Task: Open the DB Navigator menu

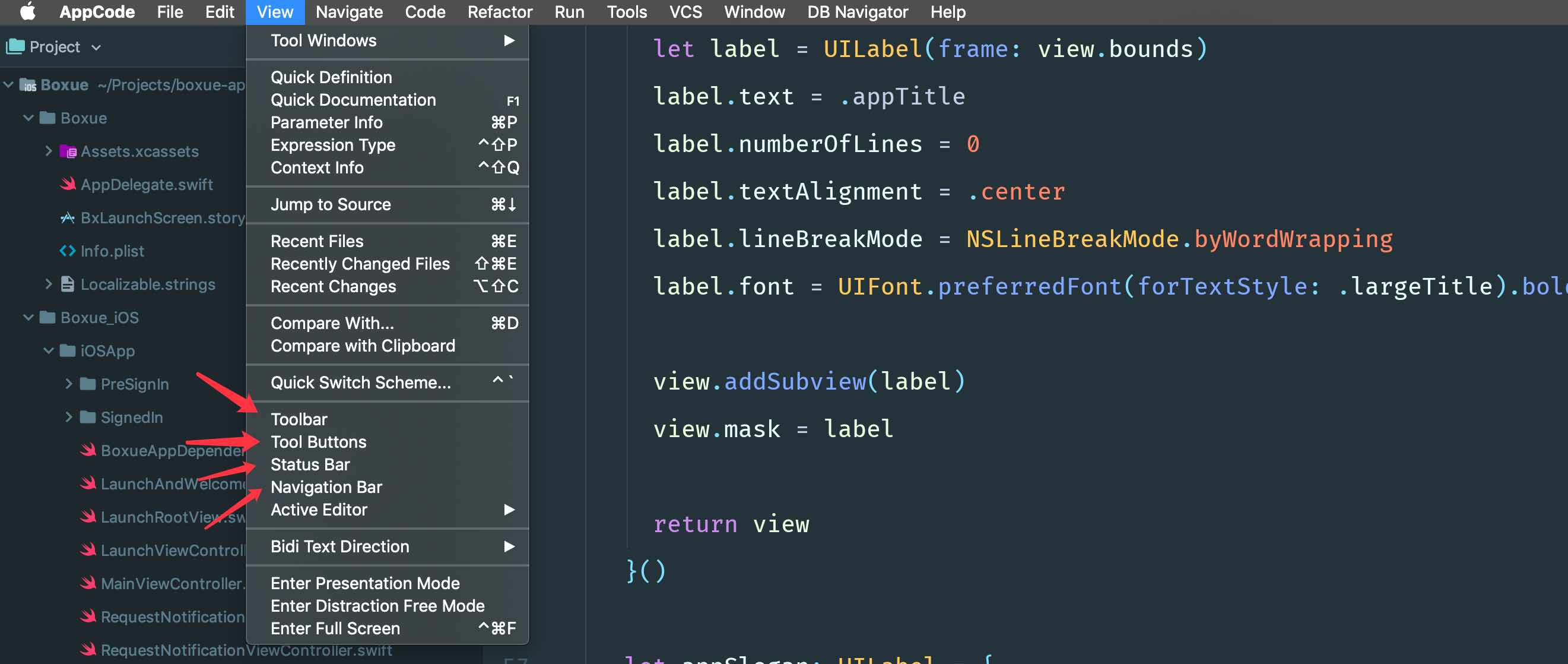Action: coord(857,11)
